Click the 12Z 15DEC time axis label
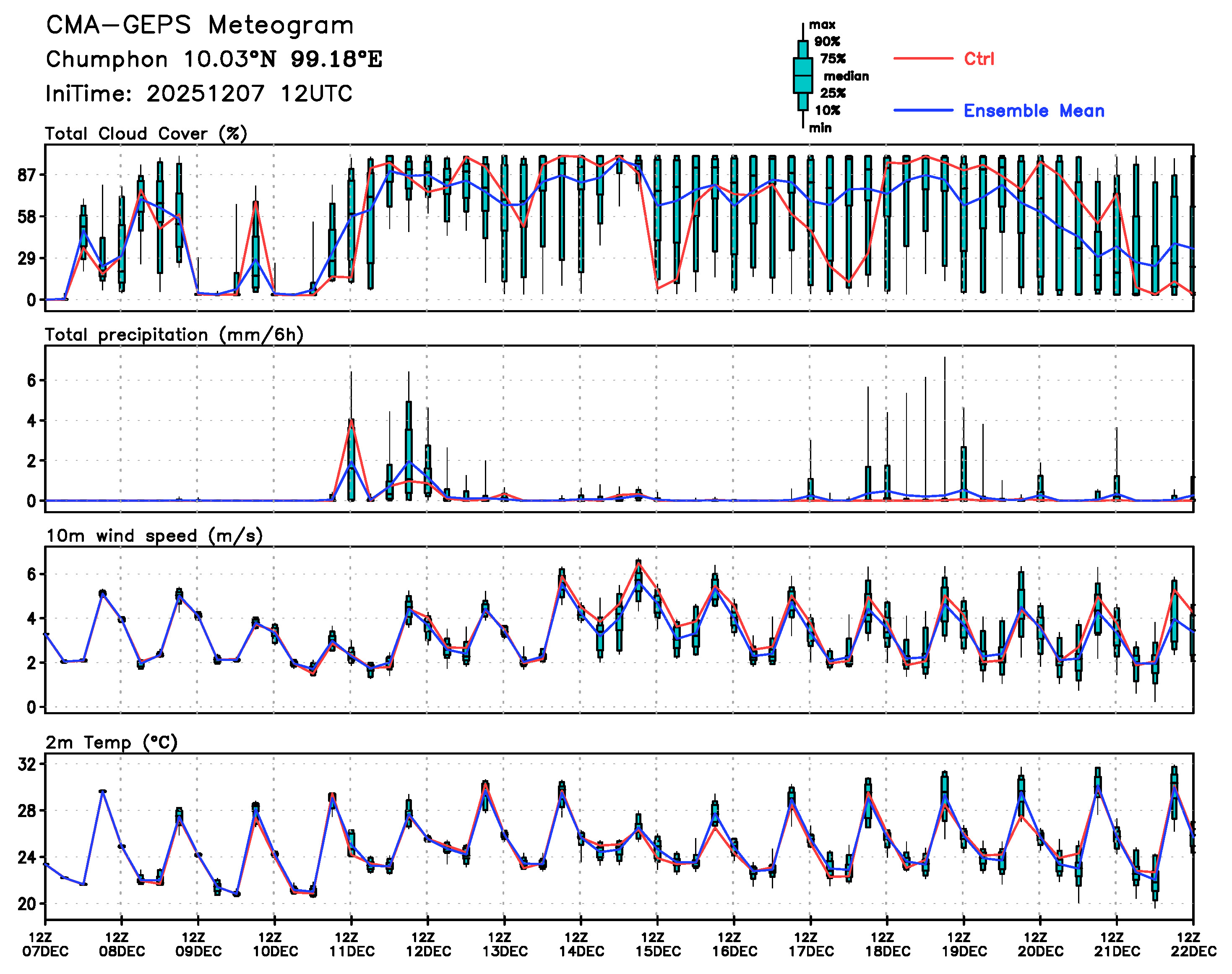This screenshot has height=974, width=1232. 657,944
